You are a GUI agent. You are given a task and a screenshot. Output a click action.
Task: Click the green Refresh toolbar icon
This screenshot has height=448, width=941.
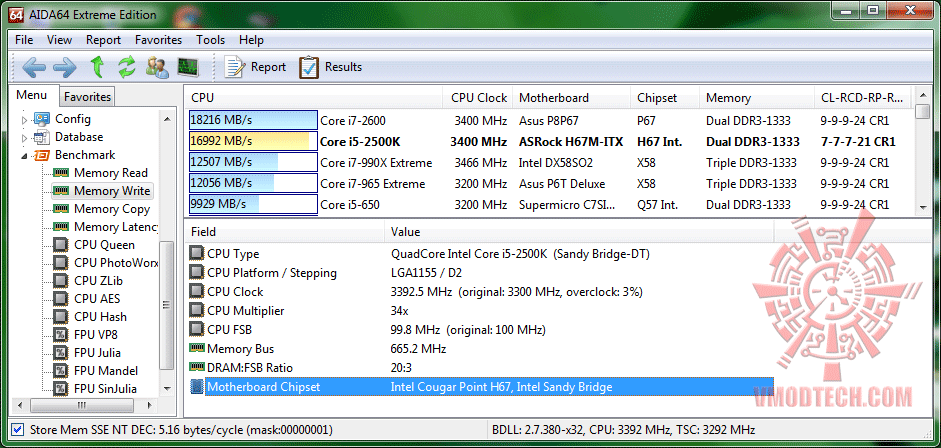(x=127, y=67)
